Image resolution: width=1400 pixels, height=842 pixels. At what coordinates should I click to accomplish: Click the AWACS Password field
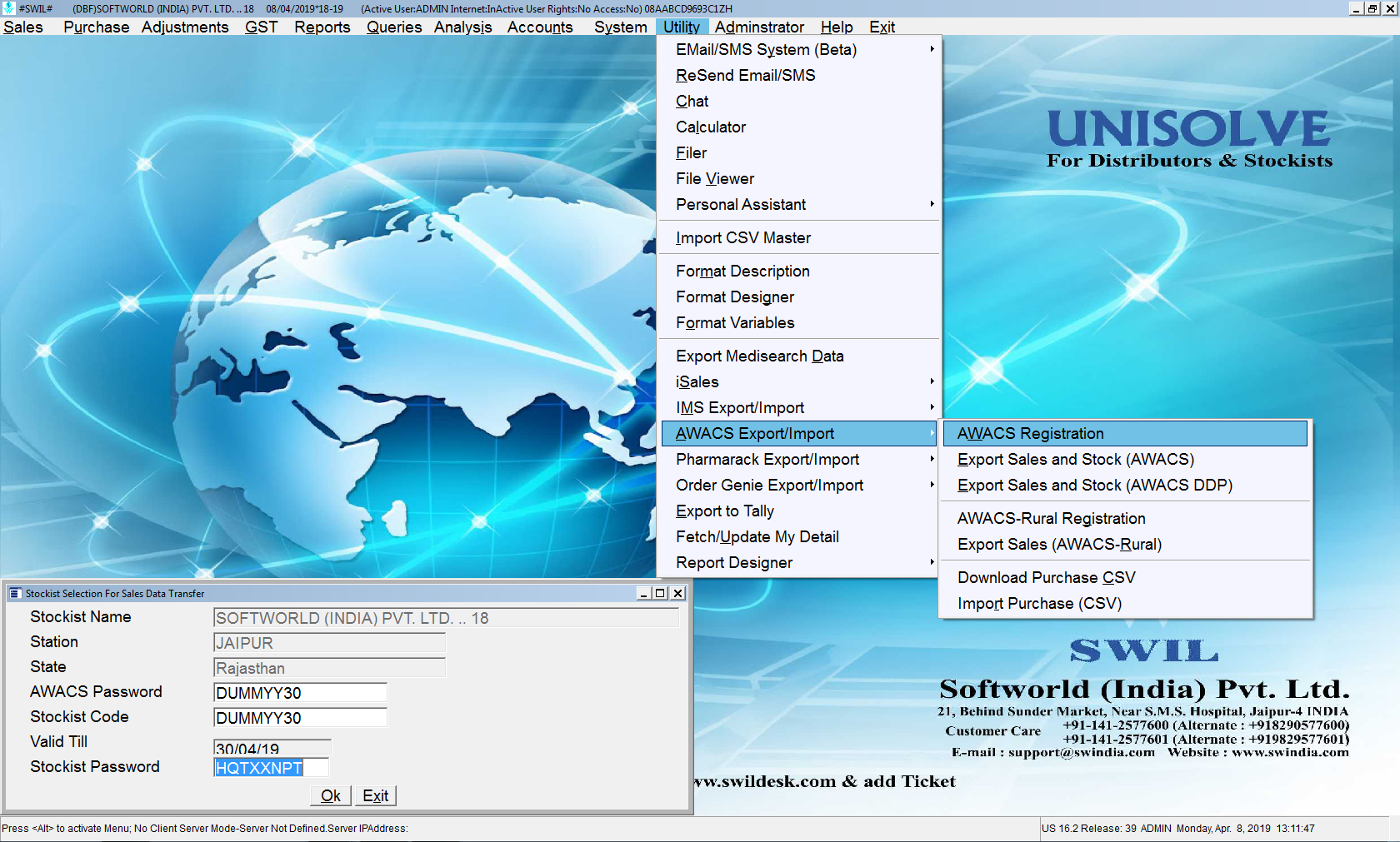[x=300, y=693]
